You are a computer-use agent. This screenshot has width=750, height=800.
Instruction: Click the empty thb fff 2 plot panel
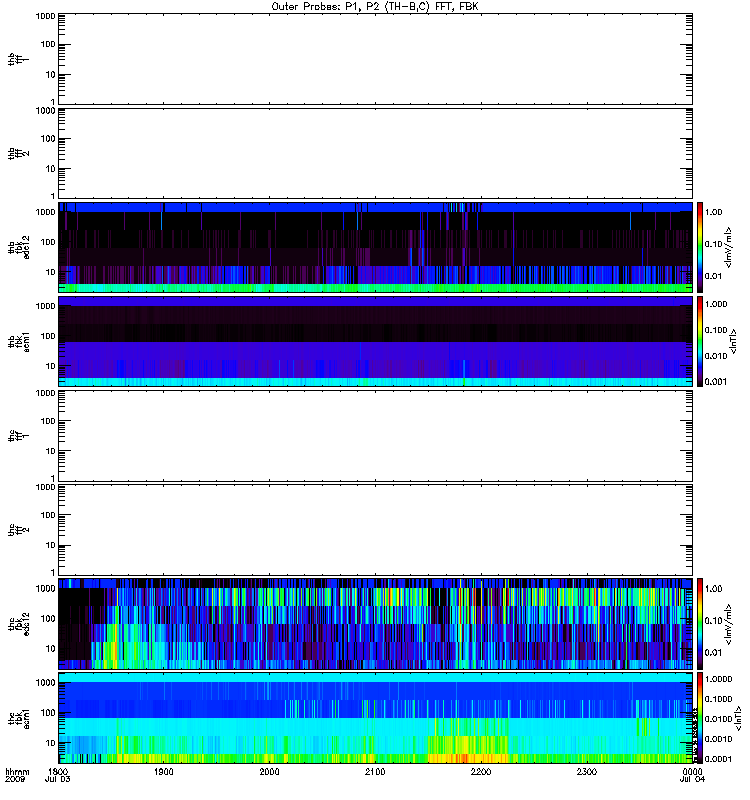(376, 154)
